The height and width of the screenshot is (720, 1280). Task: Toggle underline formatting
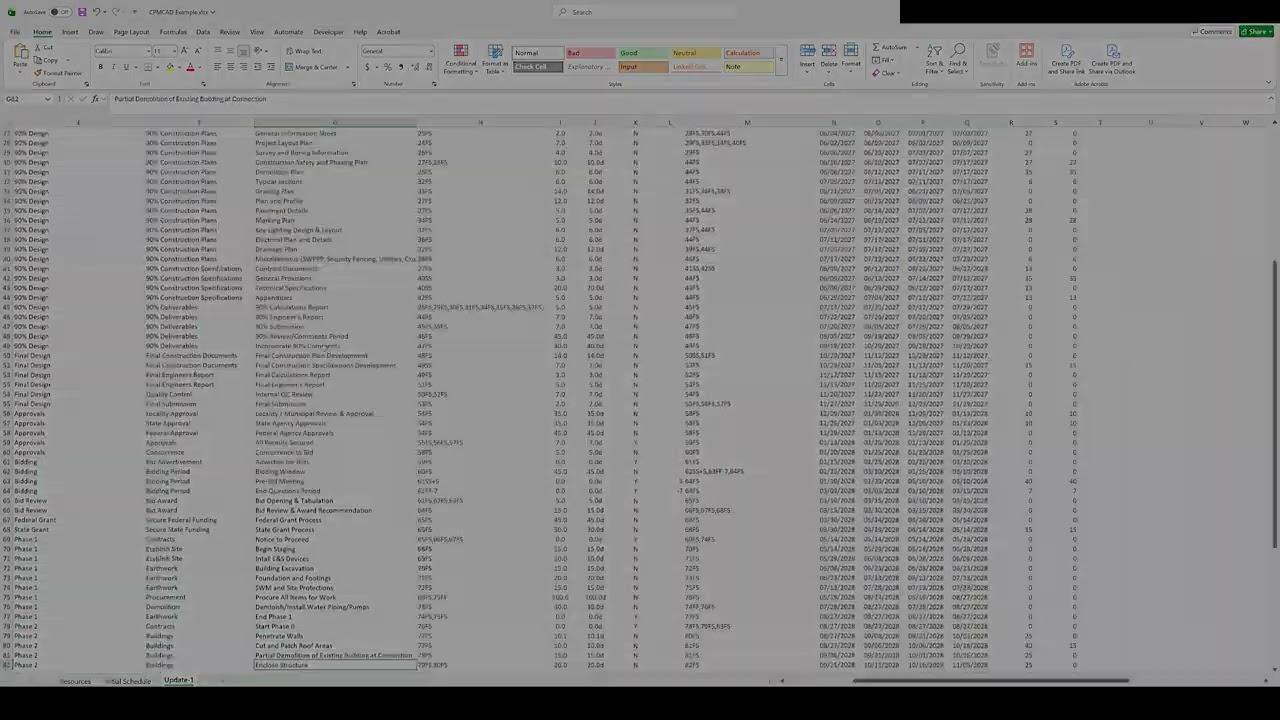(125, 67)
